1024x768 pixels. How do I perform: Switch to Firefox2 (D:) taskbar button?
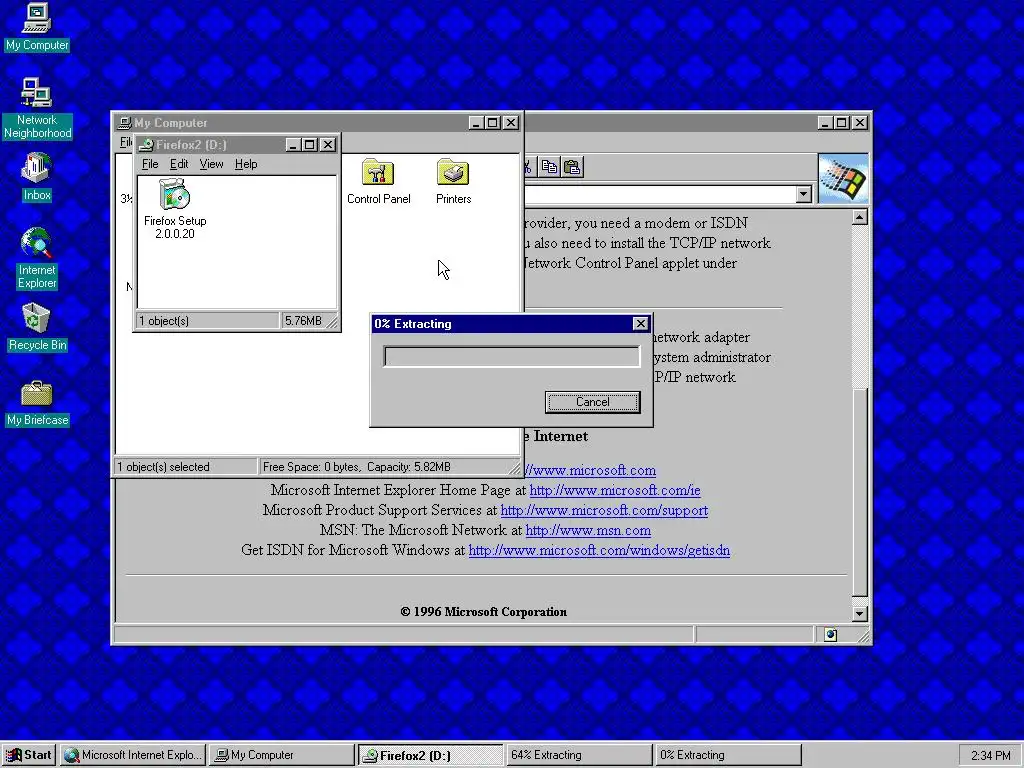(430, 755)
